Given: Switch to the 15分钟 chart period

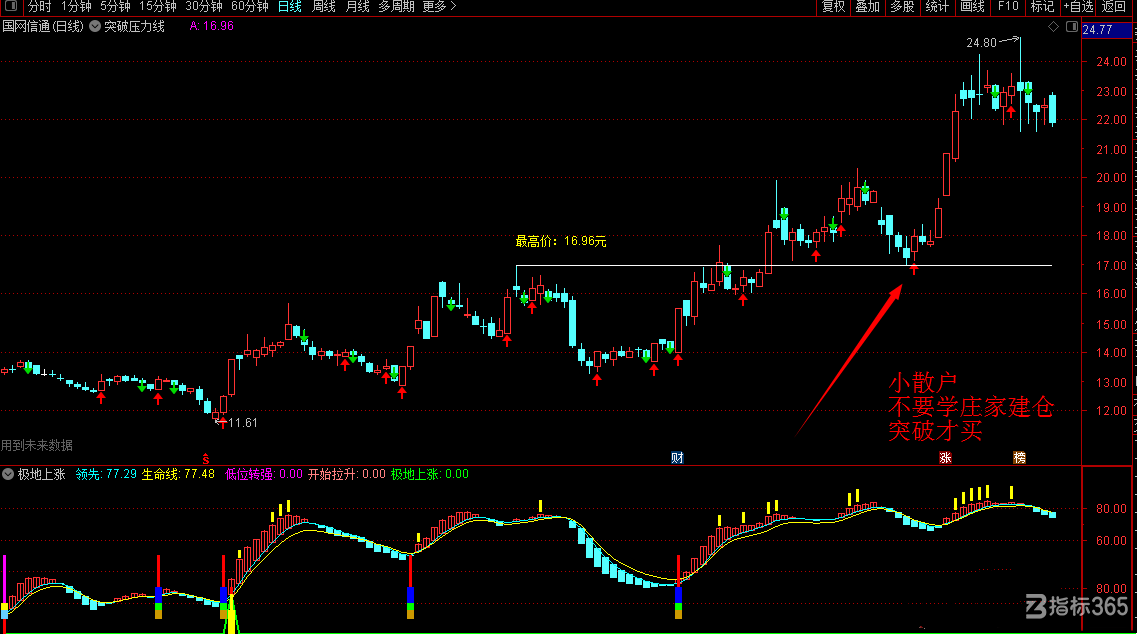Looking at the screenshot, I should coord(157,7).
